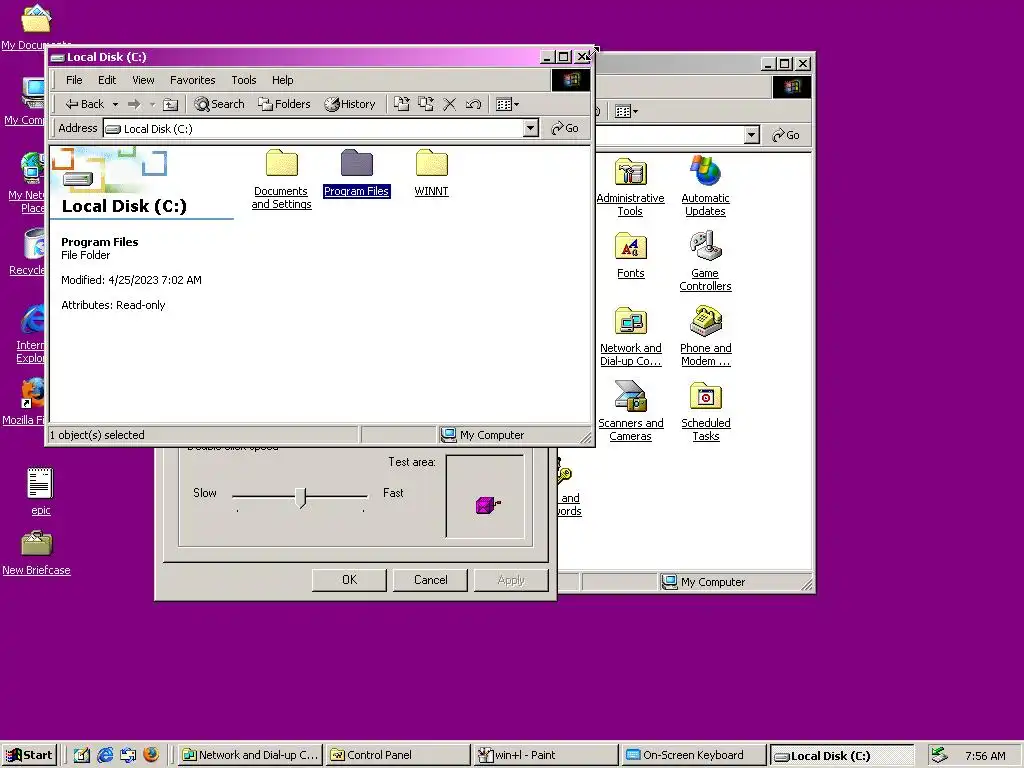
Task: Click 'Modified: 4/25/2023 7:02 AM' text
Action: 131,280
